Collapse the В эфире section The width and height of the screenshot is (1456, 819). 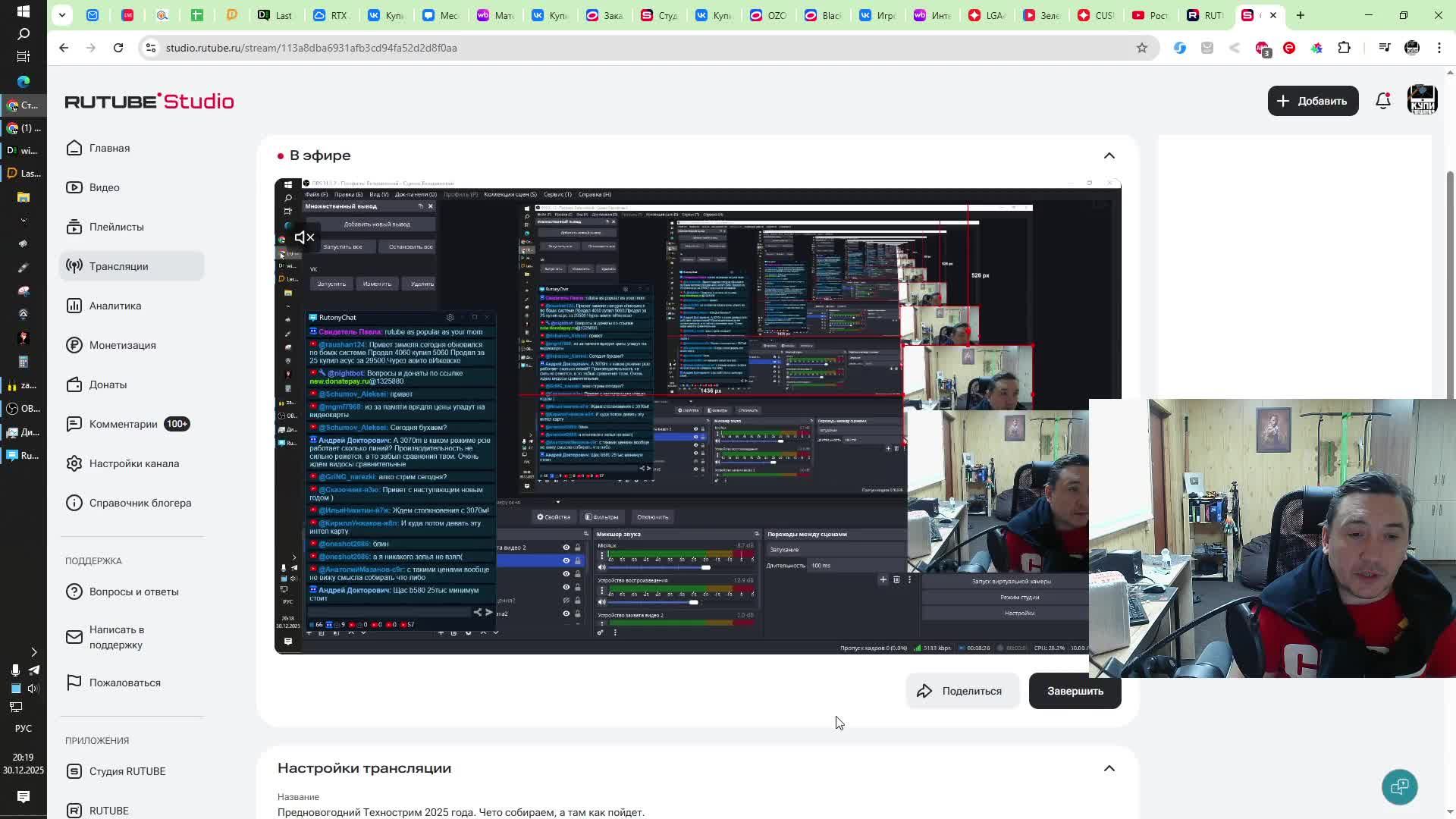1109,155
